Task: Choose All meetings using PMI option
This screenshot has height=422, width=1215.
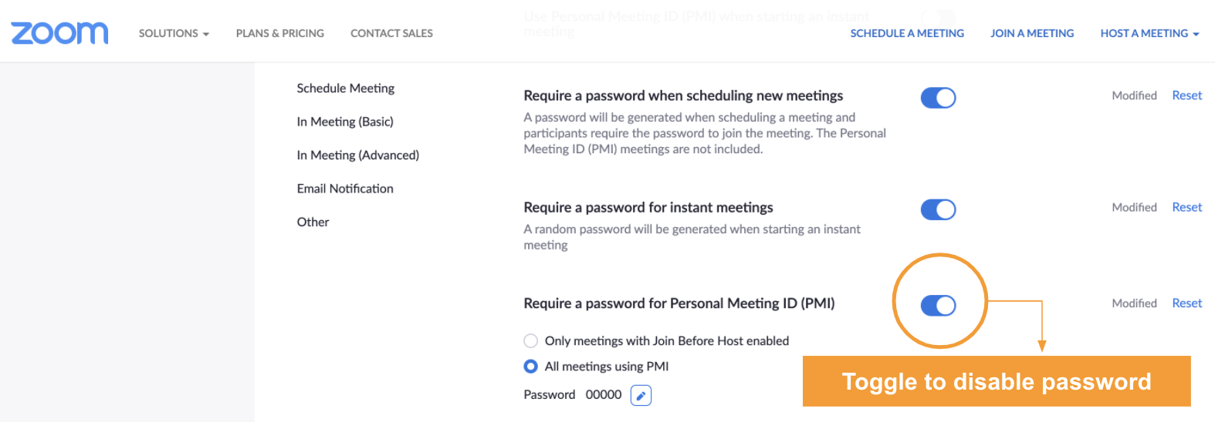Action: pos(531,366)
